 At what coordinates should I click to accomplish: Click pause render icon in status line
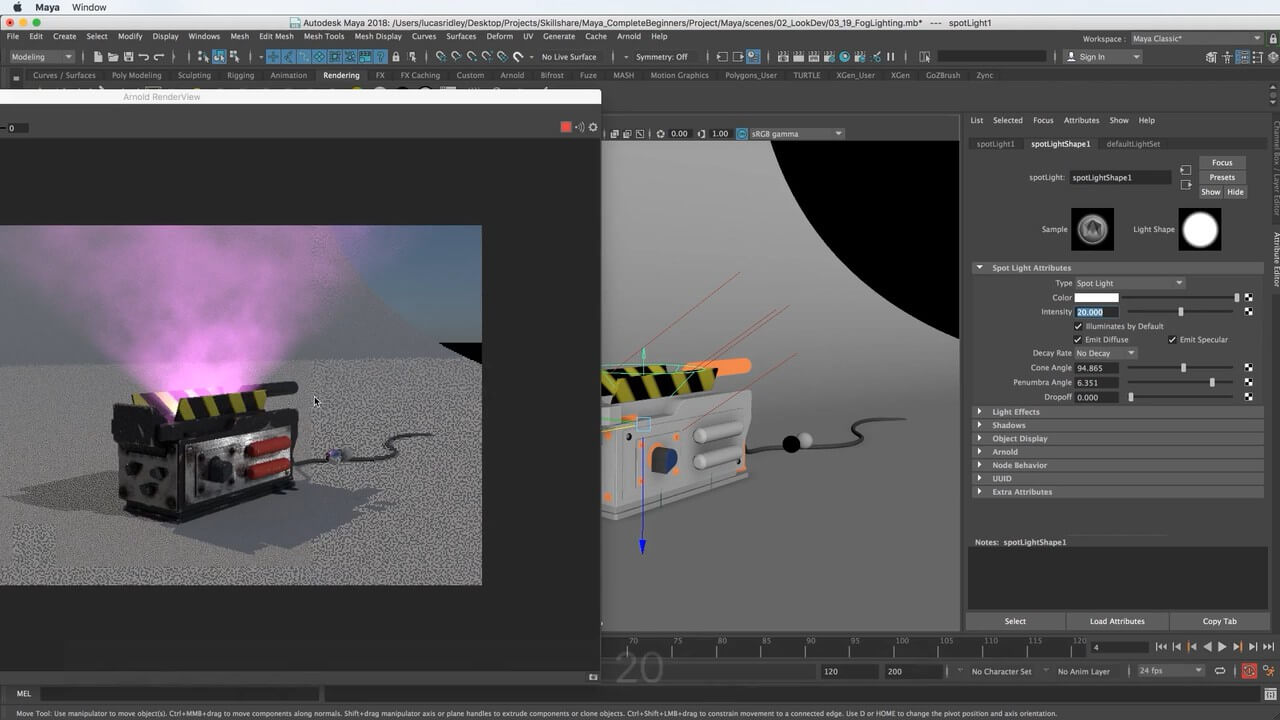click(x=890, y=57)
